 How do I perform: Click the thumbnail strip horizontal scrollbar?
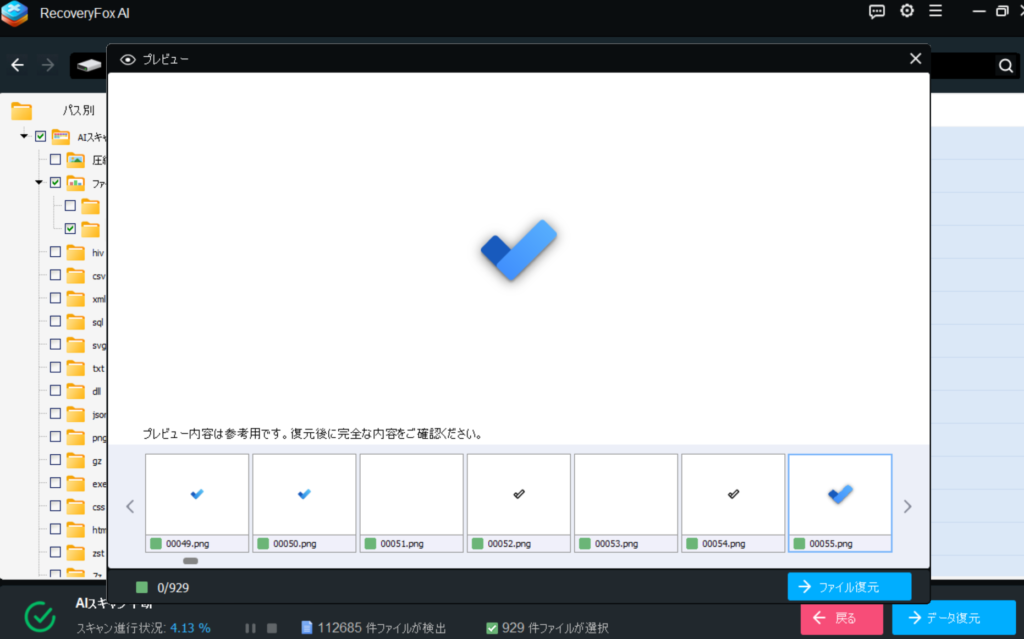tap(190, 561)
